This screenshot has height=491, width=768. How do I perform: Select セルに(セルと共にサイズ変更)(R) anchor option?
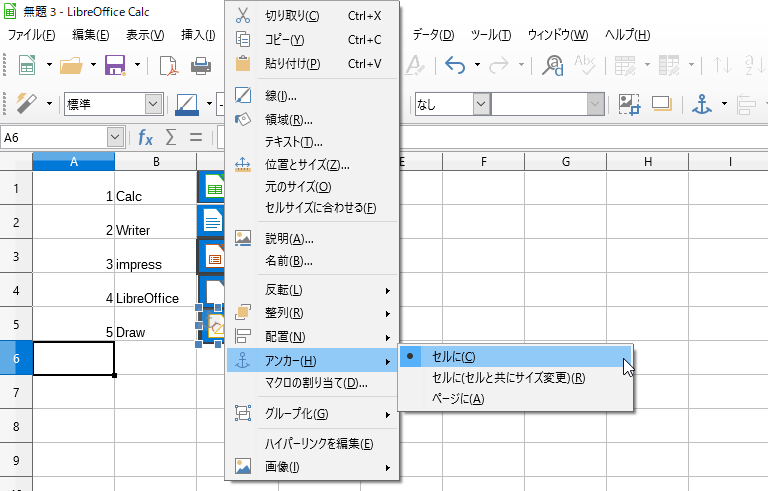tap(515, 378)
